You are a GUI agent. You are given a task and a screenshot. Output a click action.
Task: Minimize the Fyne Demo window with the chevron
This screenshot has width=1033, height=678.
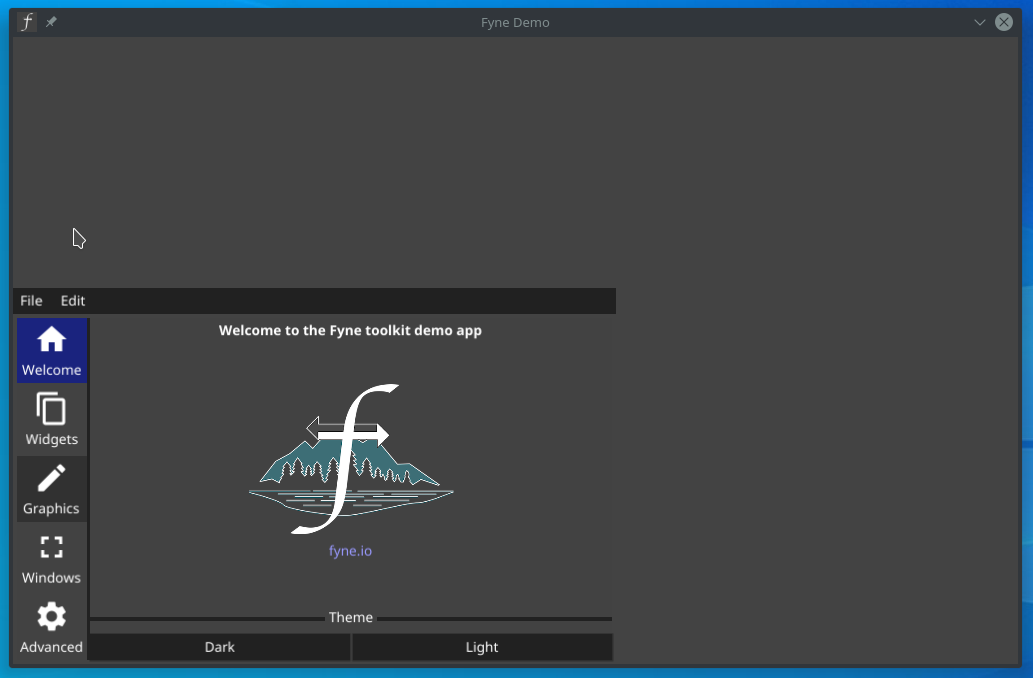point(980,22)
